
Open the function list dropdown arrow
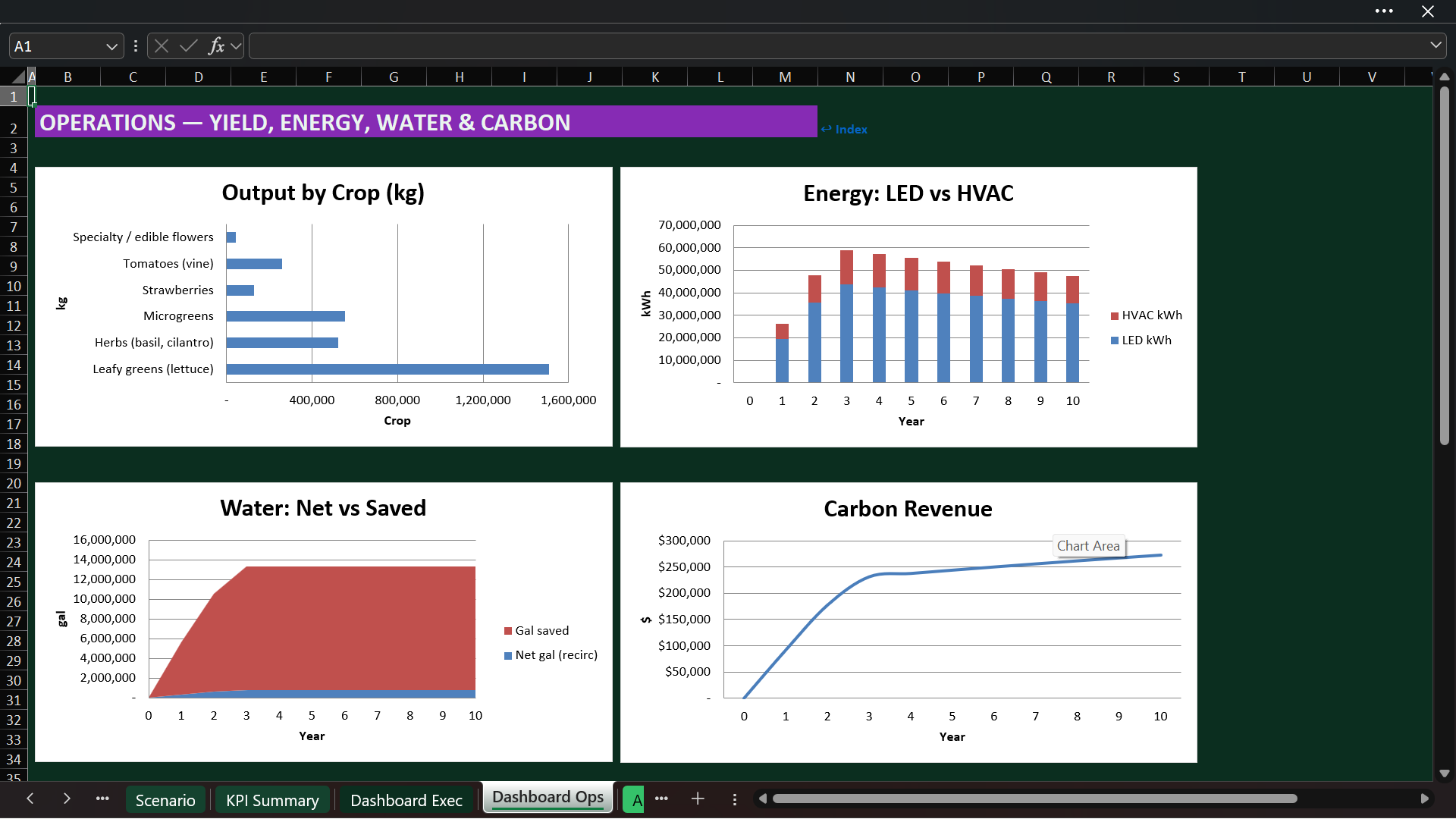236,46
